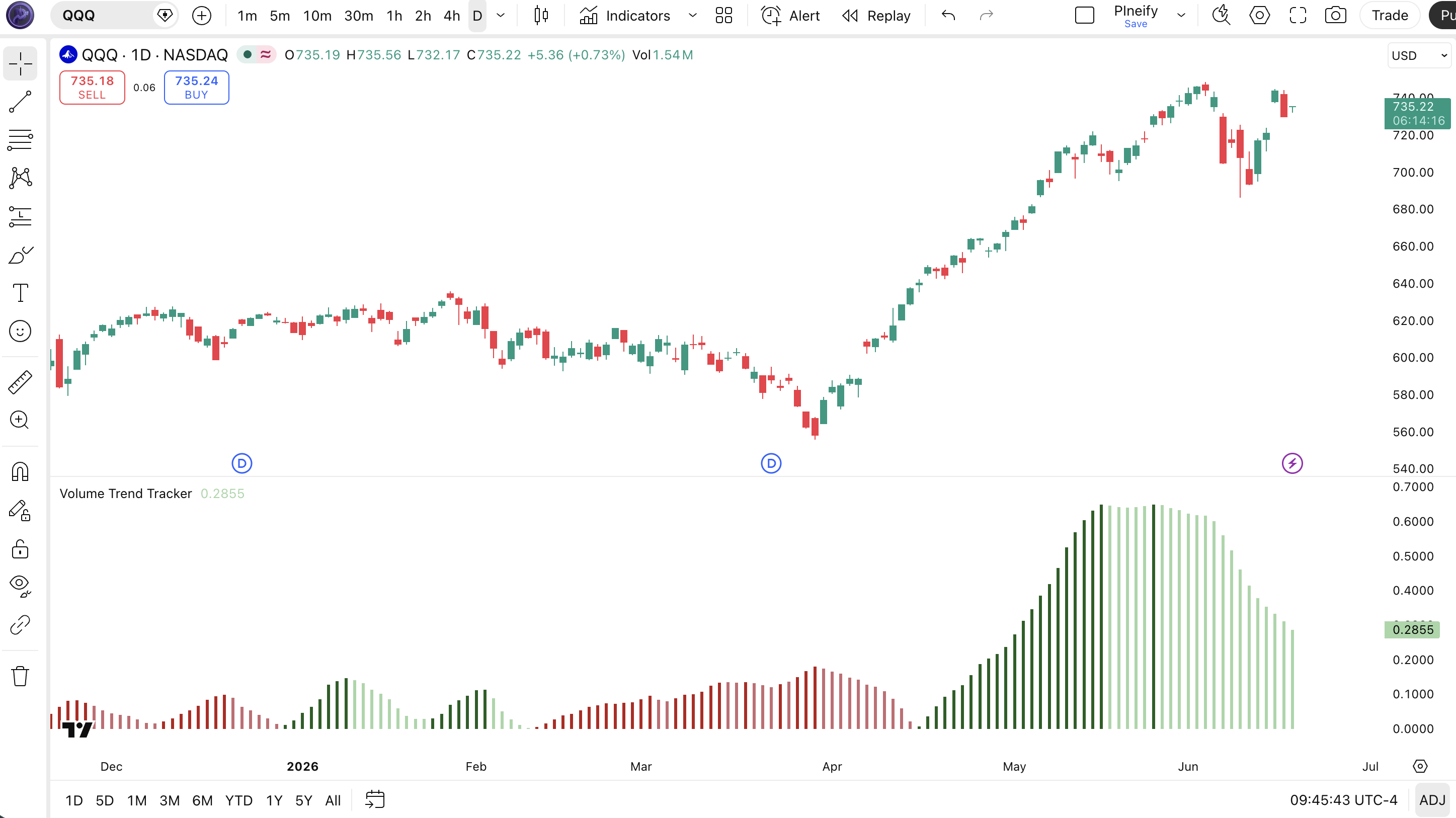
Task: Switch to the 5m timeframe
Action: tap(280, 15)
